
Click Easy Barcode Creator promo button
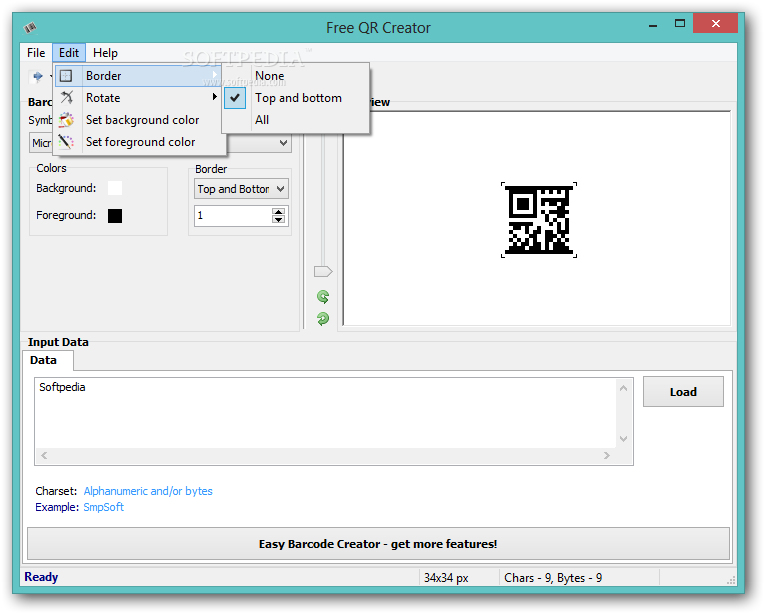point(378,544)
